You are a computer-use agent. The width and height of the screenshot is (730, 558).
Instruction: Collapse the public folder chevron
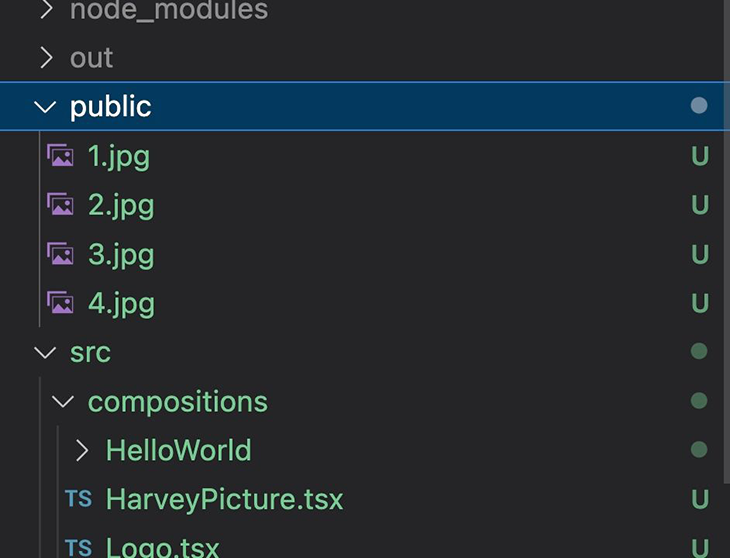click(45, 107)
